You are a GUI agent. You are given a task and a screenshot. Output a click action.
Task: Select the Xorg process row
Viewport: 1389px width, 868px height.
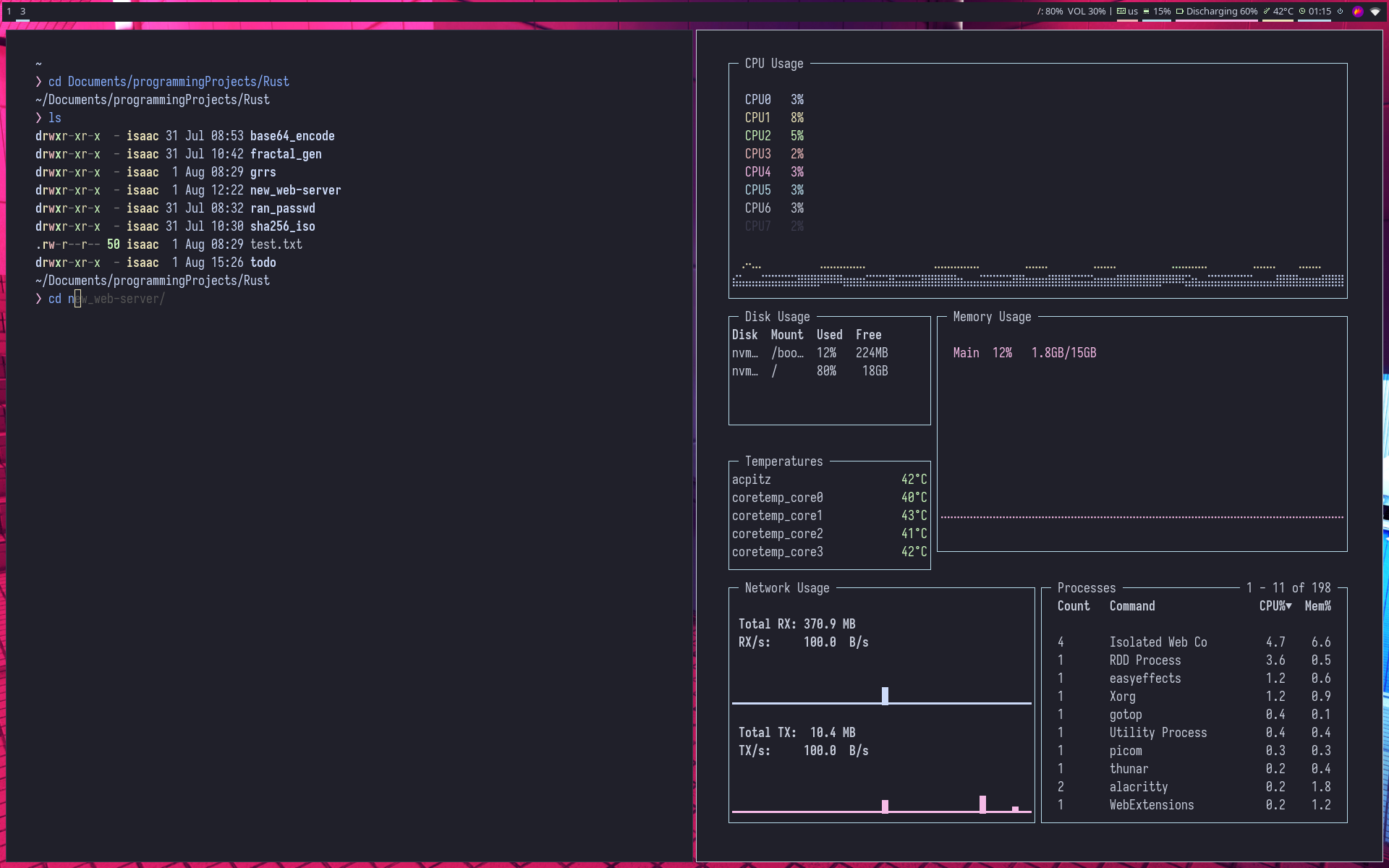point(1122,696)
